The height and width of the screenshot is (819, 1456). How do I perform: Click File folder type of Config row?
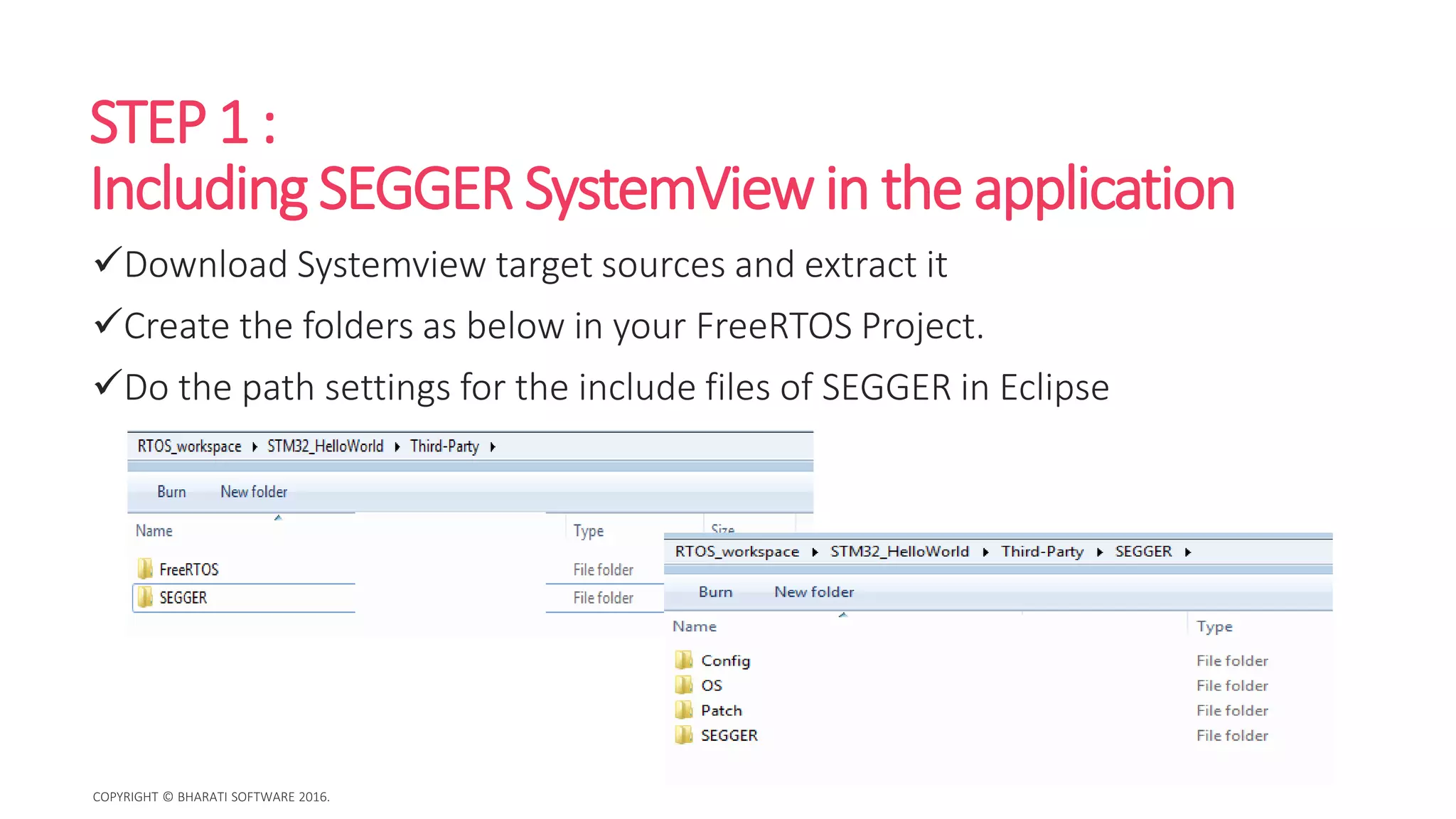[1232, 660]
